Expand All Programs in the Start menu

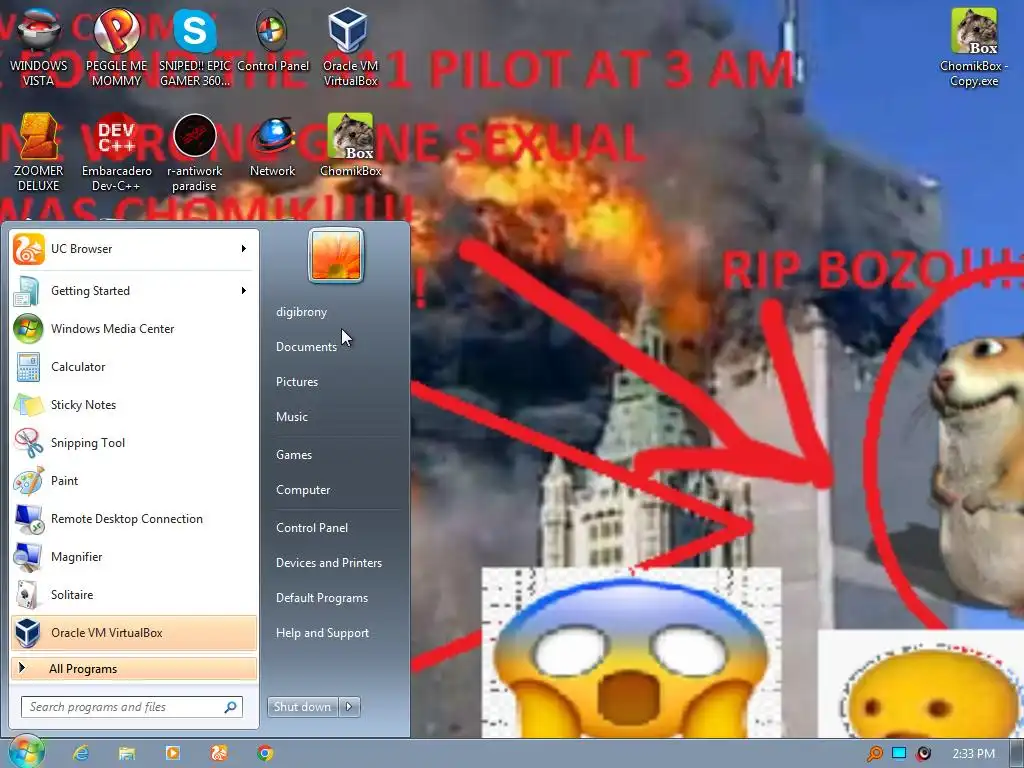(x=134, y=669)
